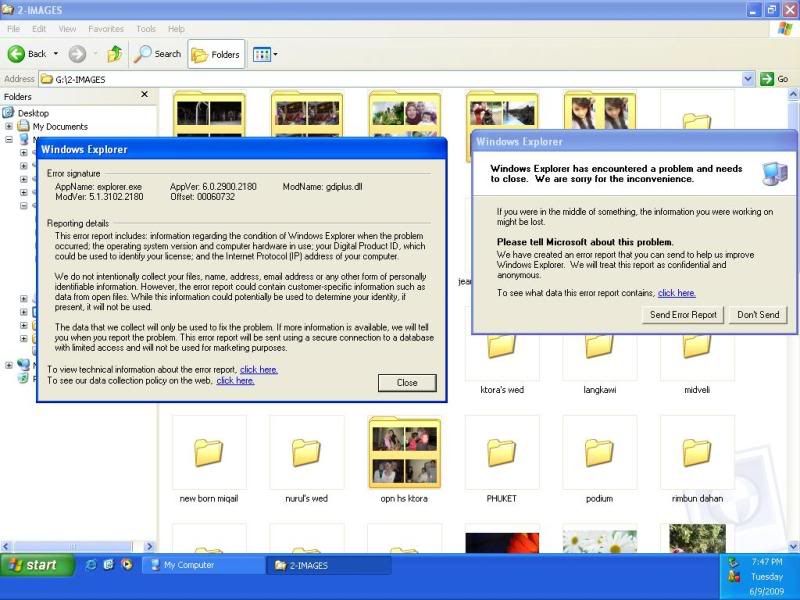800x600 pixels.
Task: Collapse the My Computer tree node
Action: (x=9, y=139)
